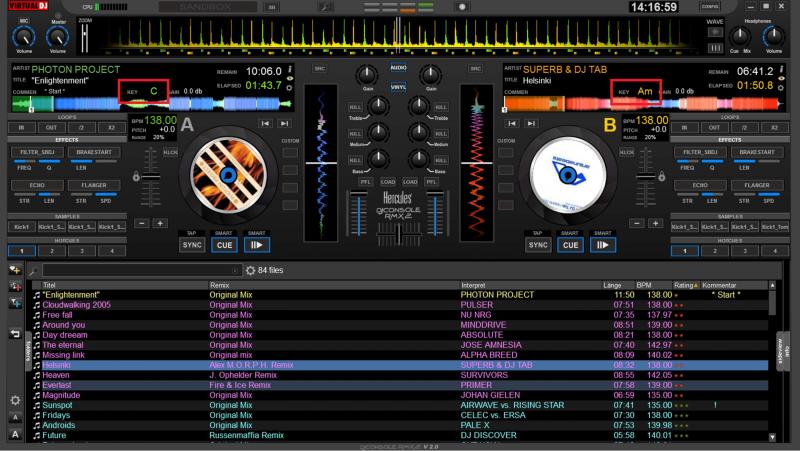
Task: Play or pause deck B
Action: coord(603,245)
